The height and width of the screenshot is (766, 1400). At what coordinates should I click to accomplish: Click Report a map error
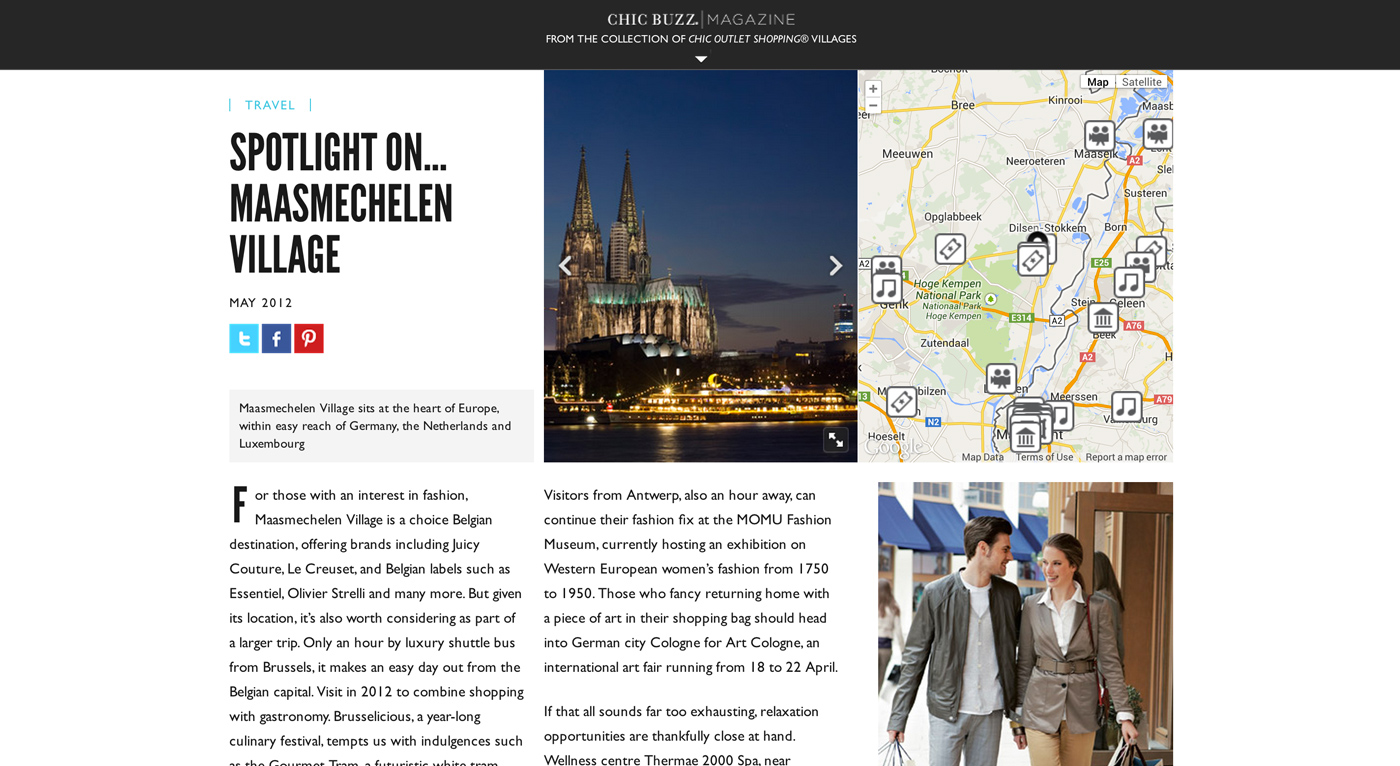coord(1126,457)
